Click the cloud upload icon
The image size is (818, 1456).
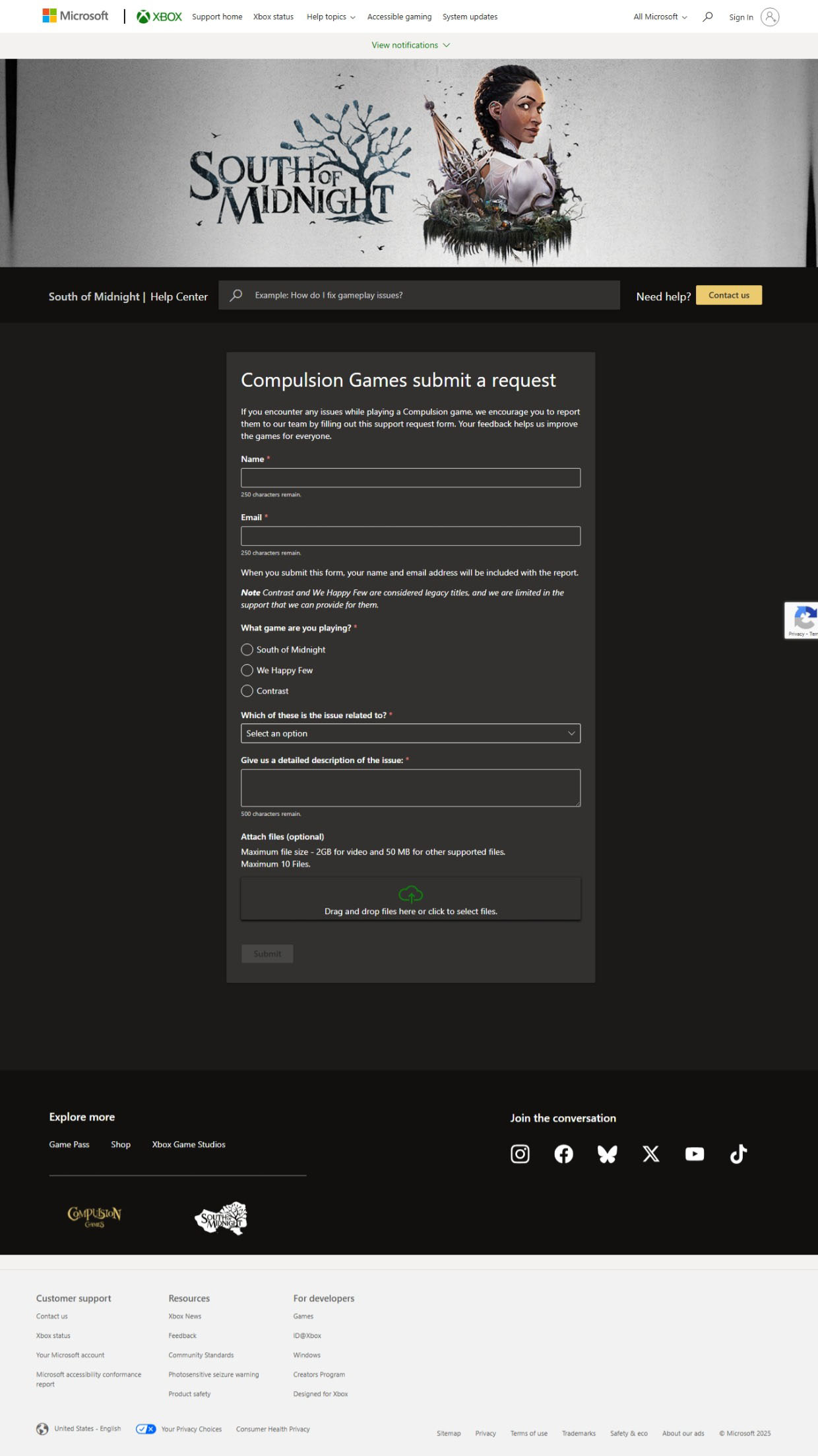click(410, 894)
